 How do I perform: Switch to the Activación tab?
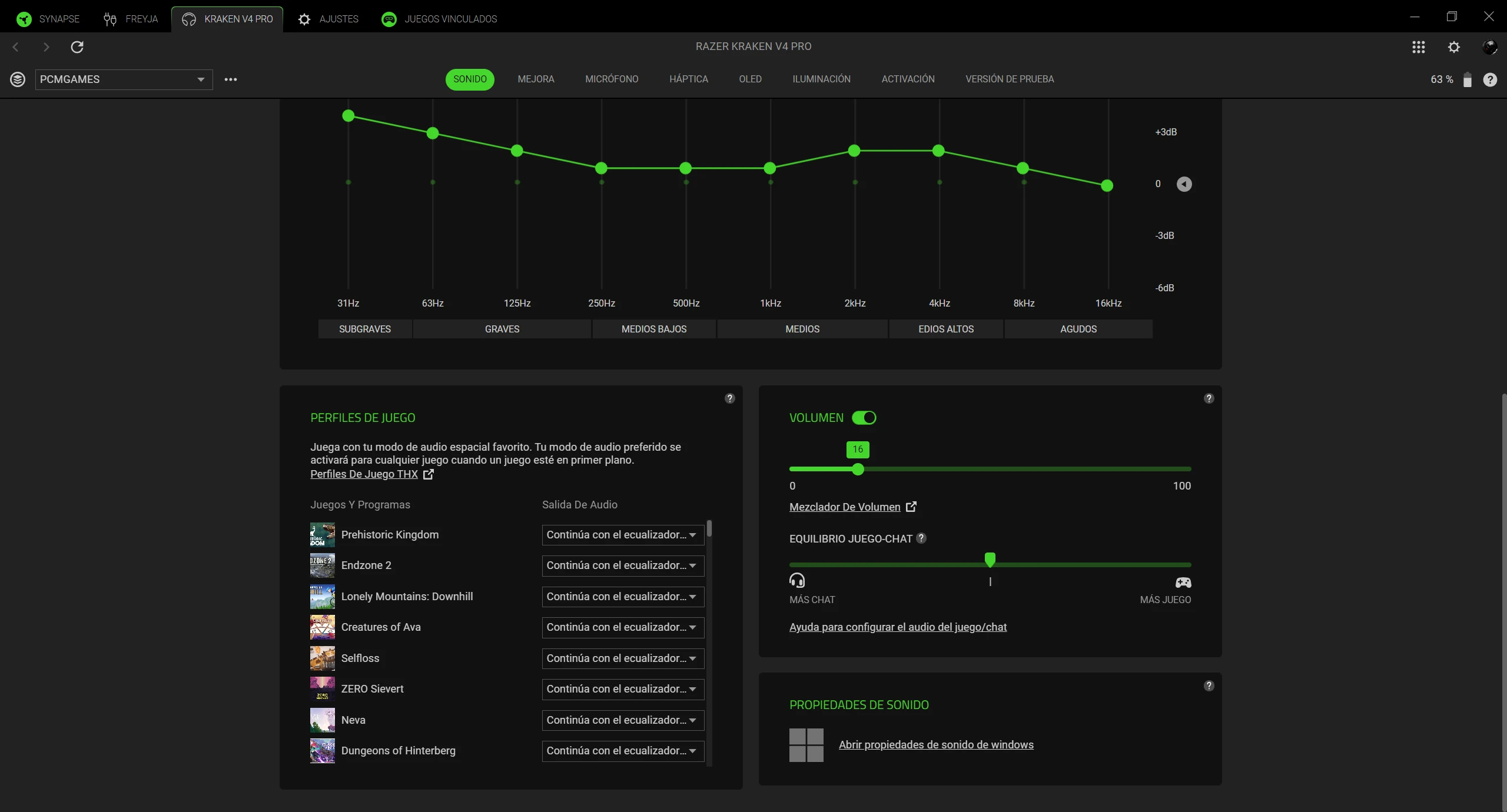point(908,79)
